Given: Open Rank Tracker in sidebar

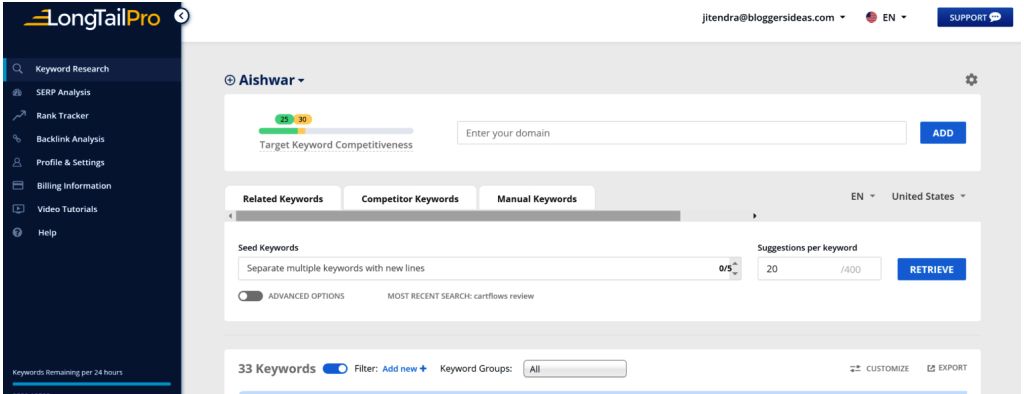Looking at the screenshot, I should click(62, 116).
